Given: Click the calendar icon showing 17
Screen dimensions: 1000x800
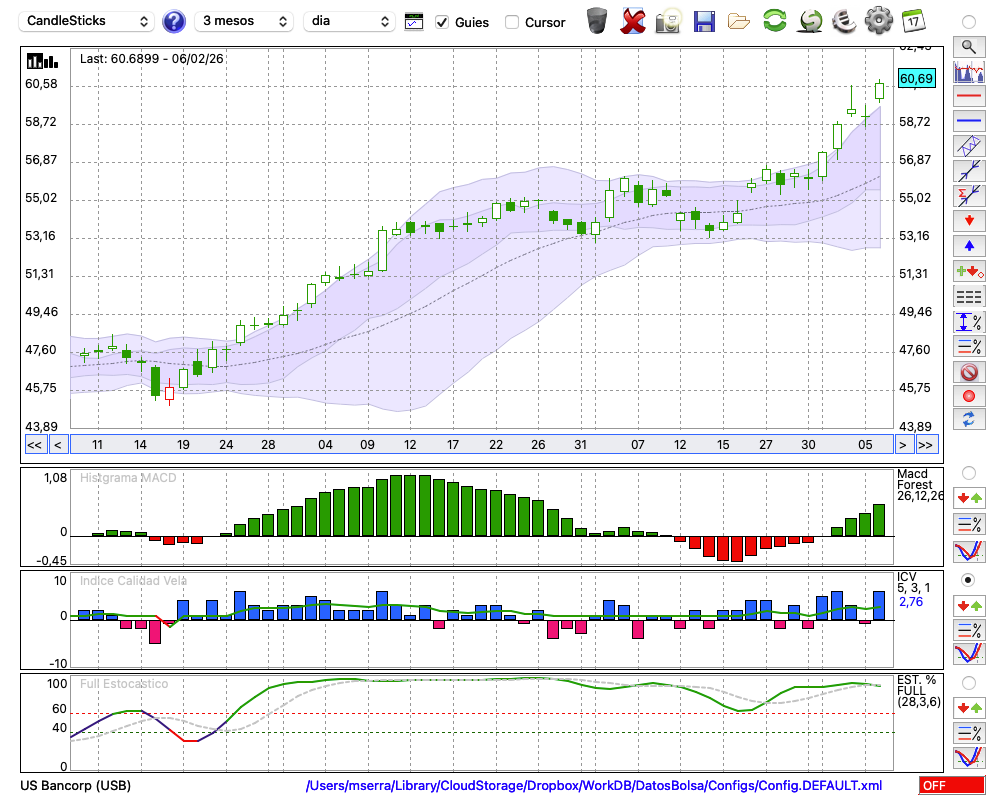Looking at the screenshot, I should [x=913, y=21].
